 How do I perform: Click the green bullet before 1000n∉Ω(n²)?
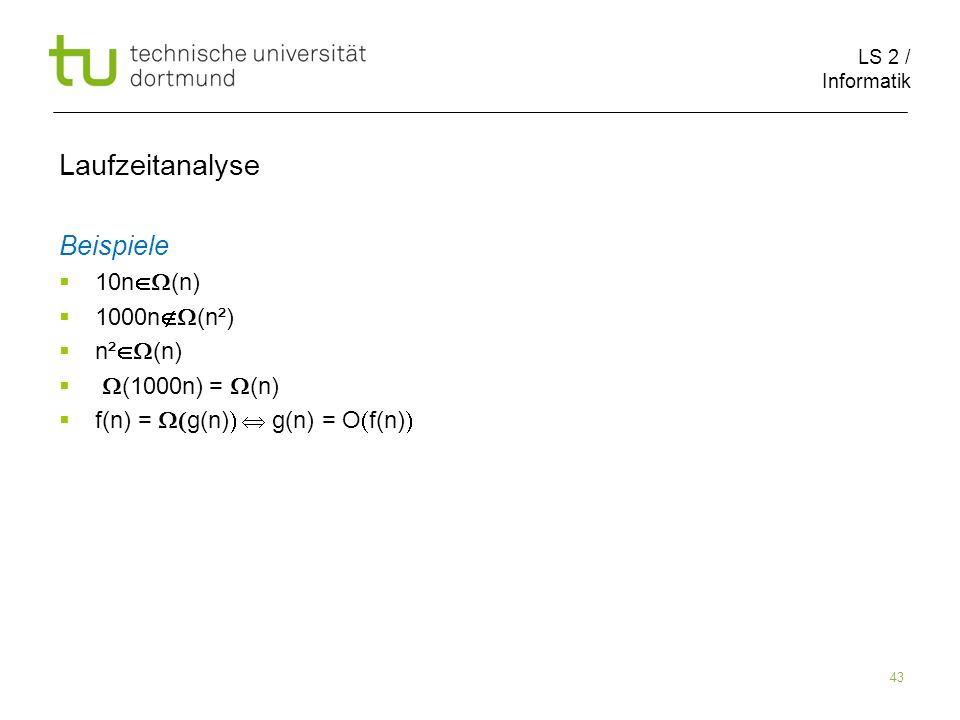click(x=64, y=317)
